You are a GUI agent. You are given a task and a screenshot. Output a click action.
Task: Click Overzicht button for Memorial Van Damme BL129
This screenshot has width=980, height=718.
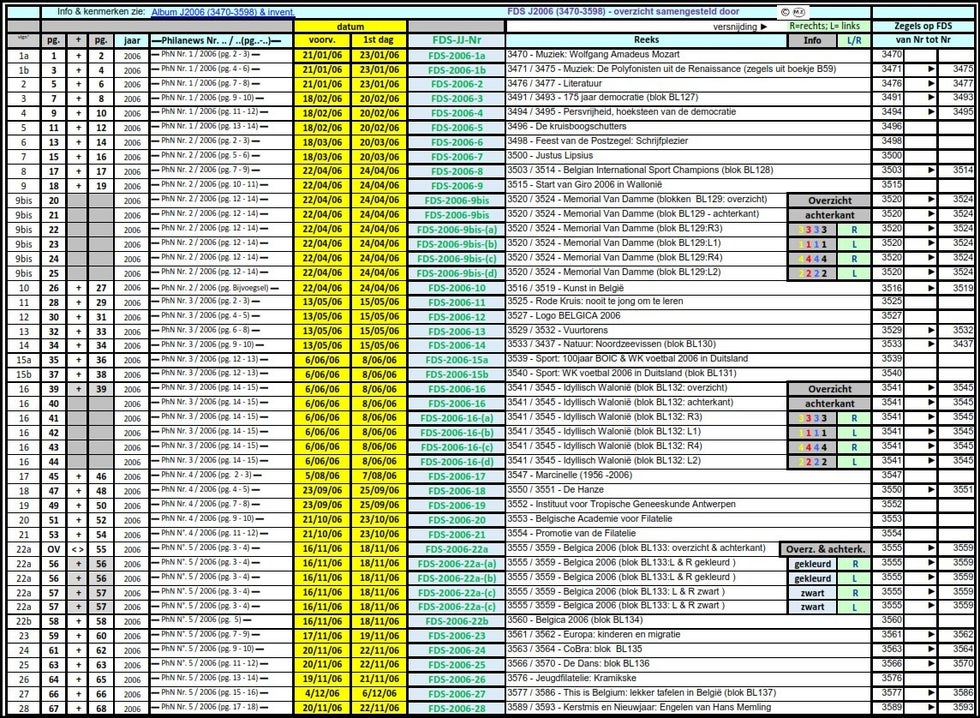(x=829, y=199)
